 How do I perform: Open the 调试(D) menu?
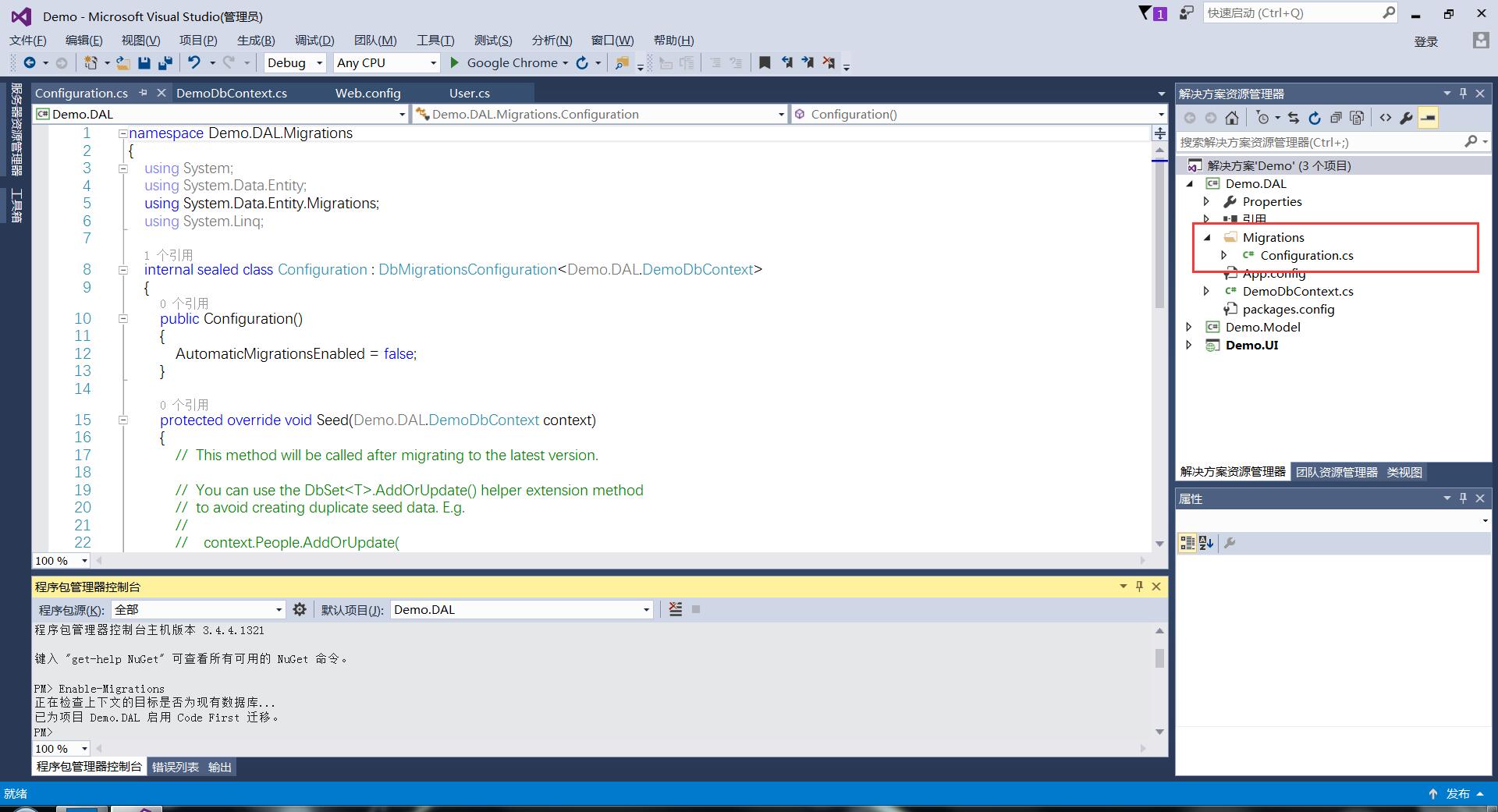pos(314,41)
